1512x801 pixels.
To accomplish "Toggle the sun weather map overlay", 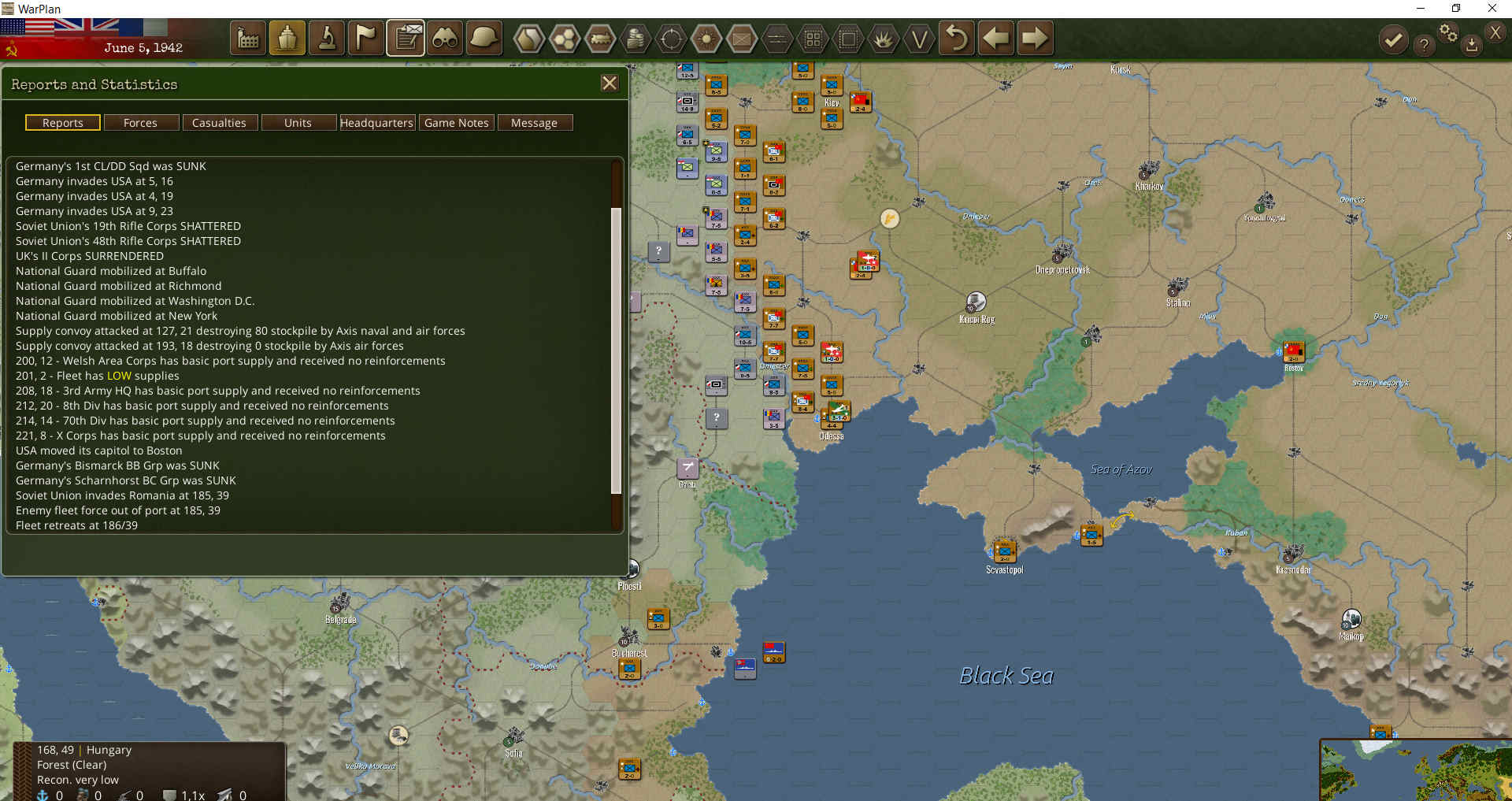I will click(706, 38).
